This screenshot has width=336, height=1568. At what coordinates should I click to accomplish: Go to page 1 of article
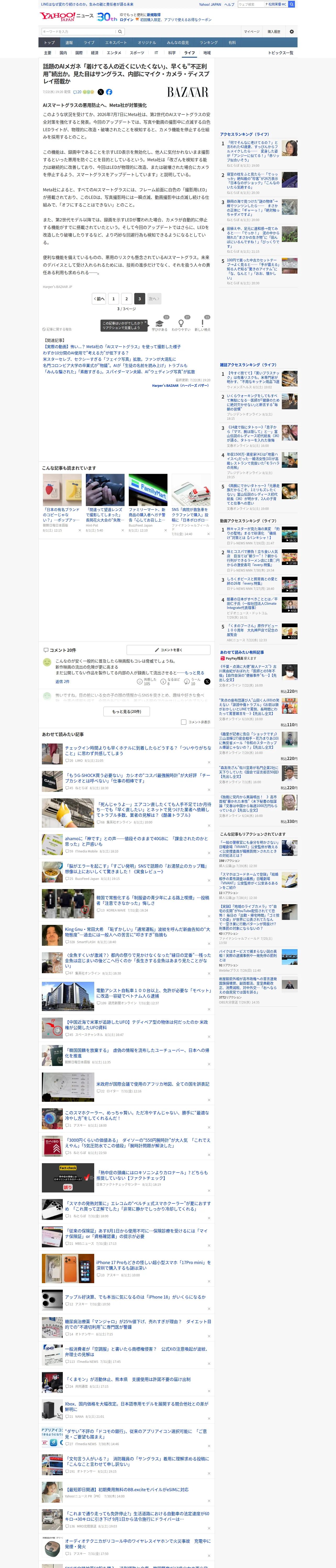[x=113, y=299]
